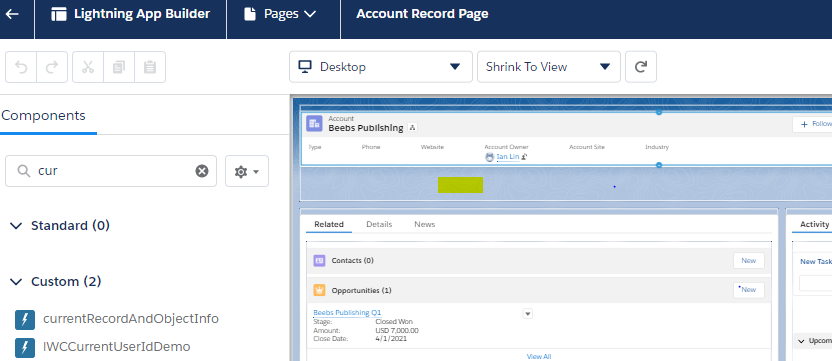Select the News tab in the canvas
The image size is (832, 361).
coord(424,225)
